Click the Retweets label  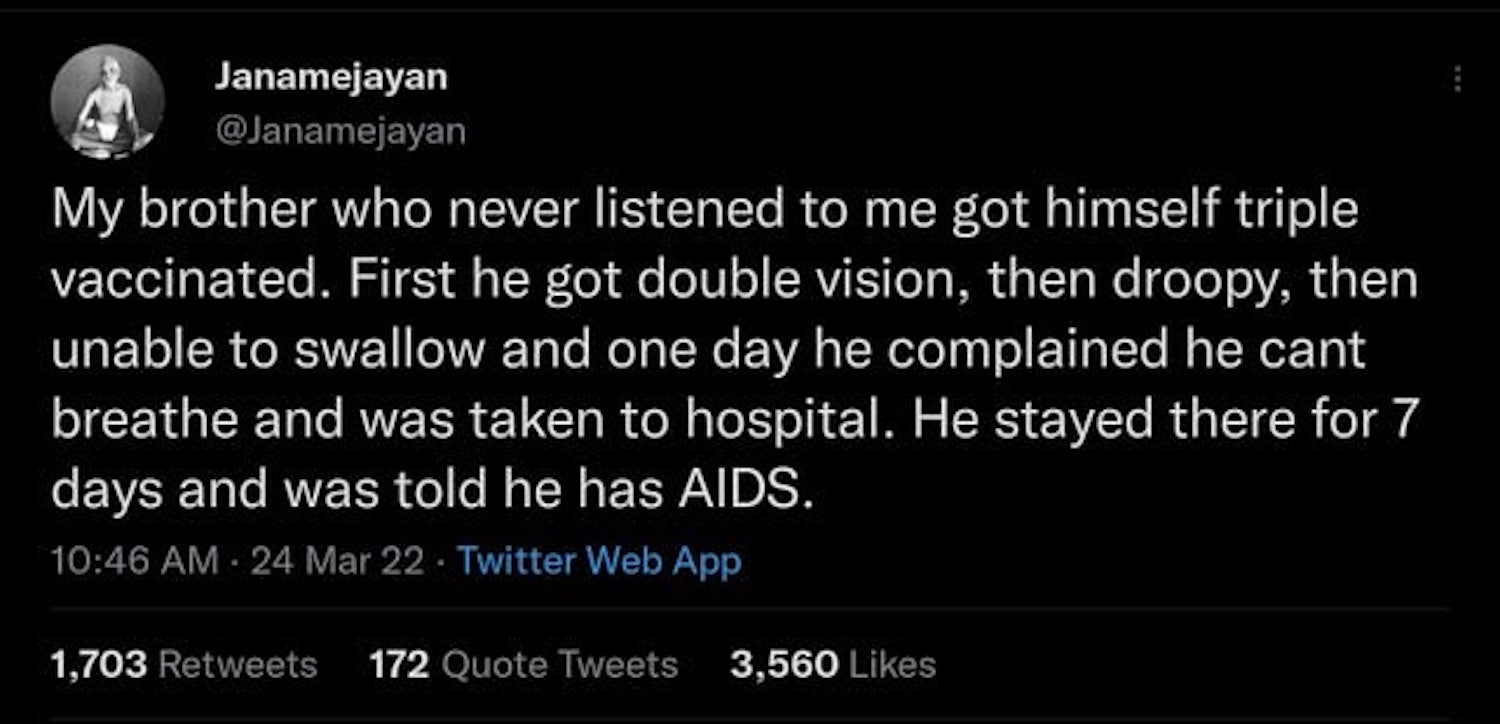point(238,664)
